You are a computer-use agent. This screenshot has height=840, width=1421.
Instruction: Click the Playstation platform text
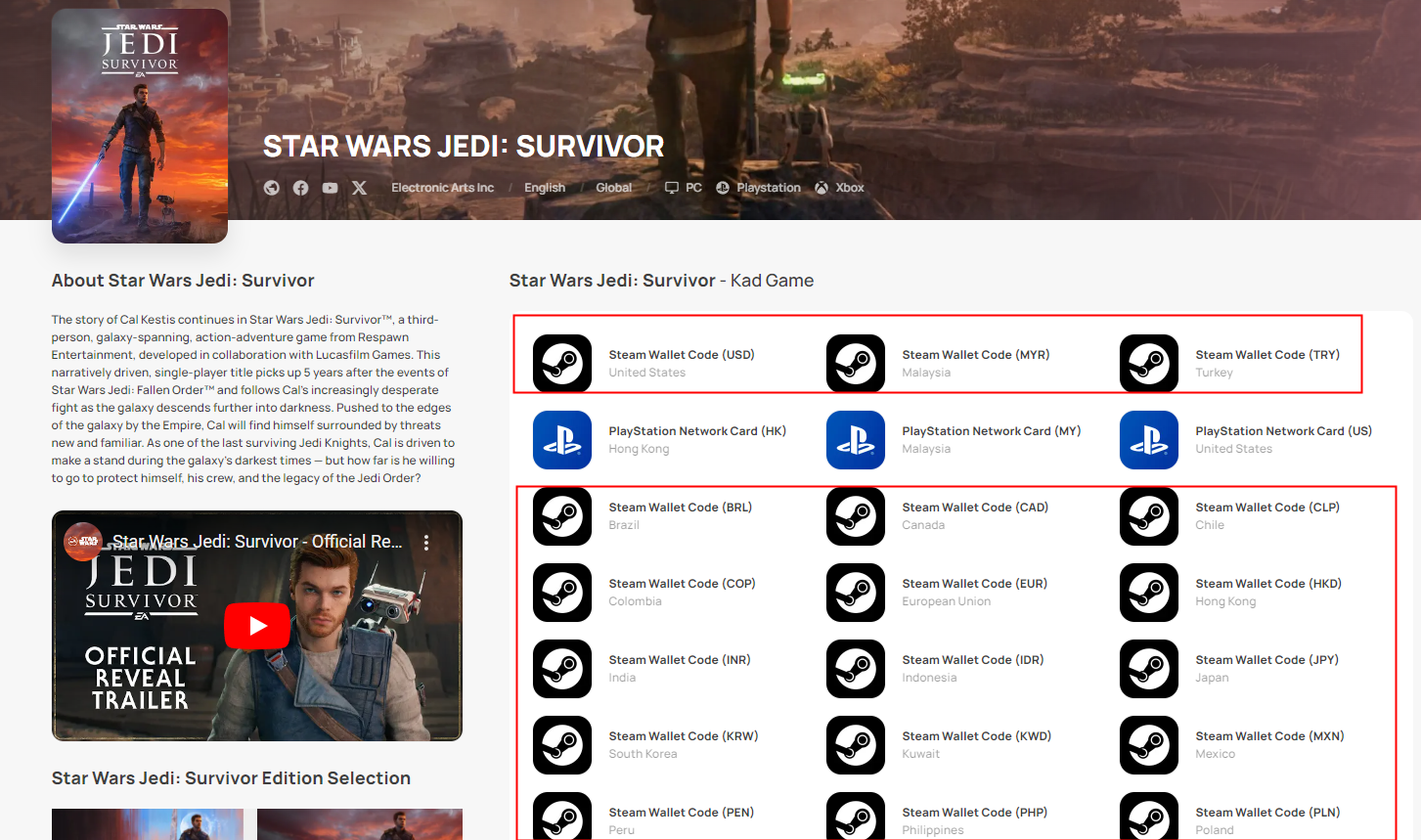[x=769, y=188]
